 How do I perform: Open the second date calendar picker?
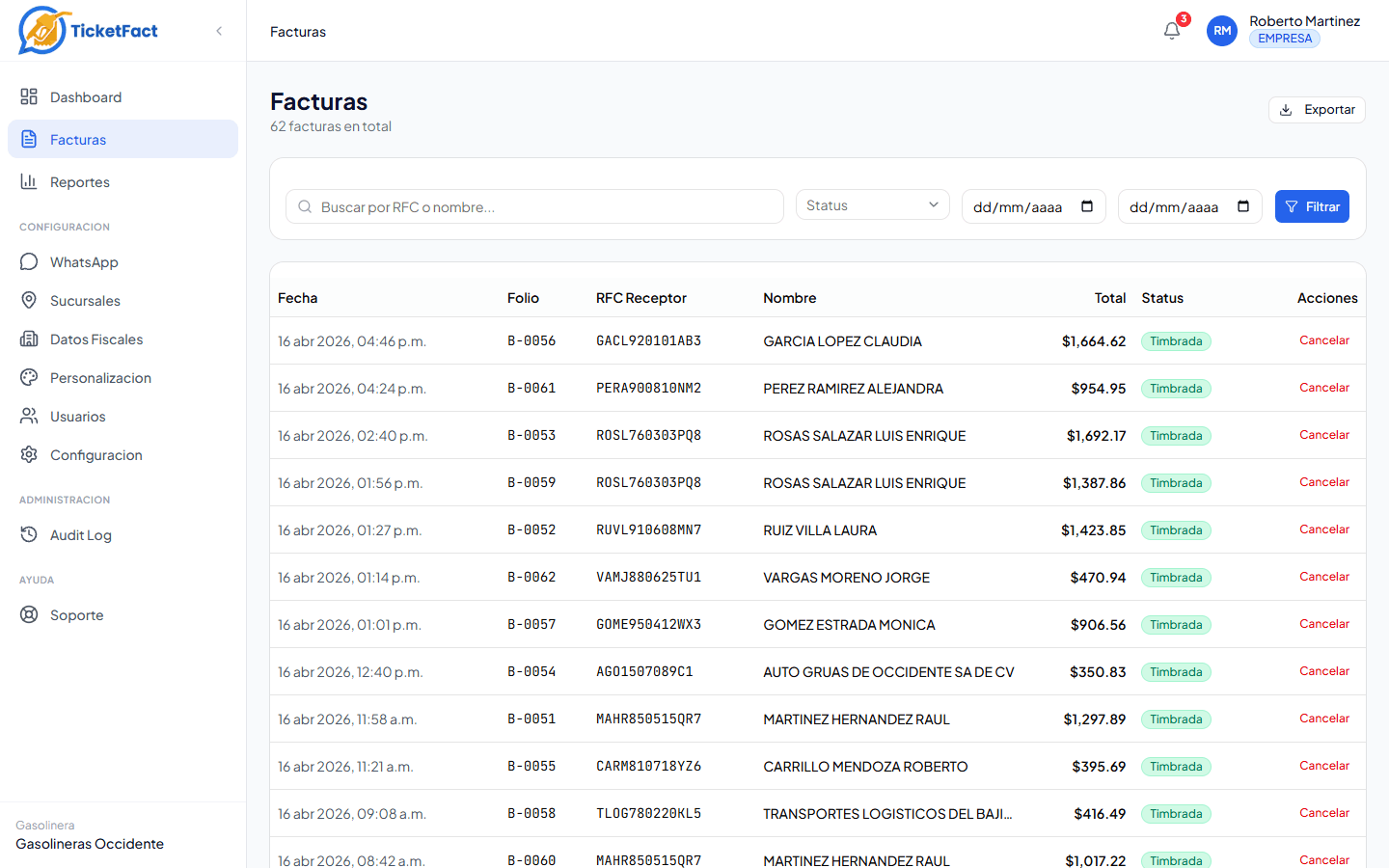1243,206
